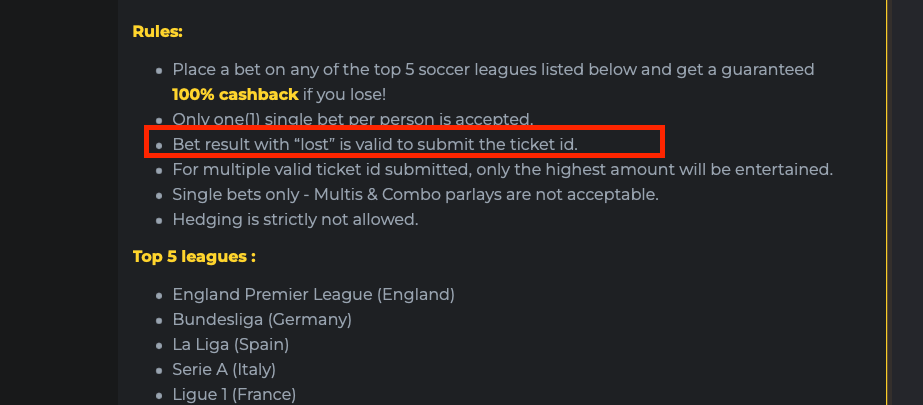Select the "Ligue 1 (France)" list item
The height and width of the screenshot is (405, 923).
tap(234, 395)
